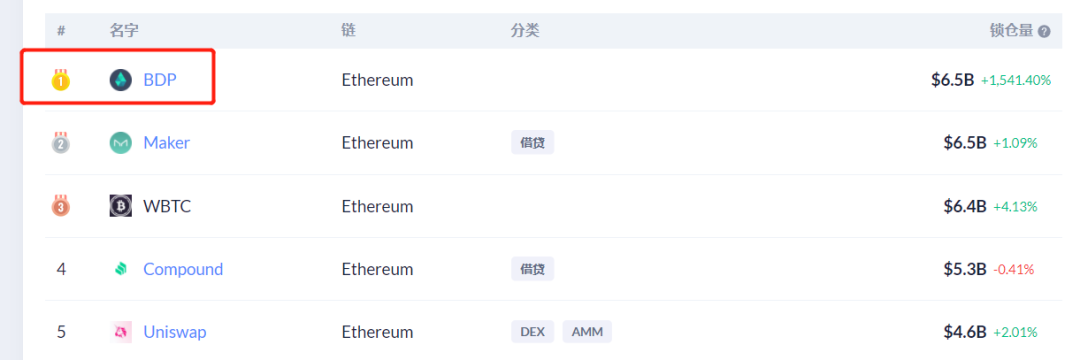The width and height of the screenshot is (1080, 360).
Task: Click the 名字 column header
Action: click(125, 31)
